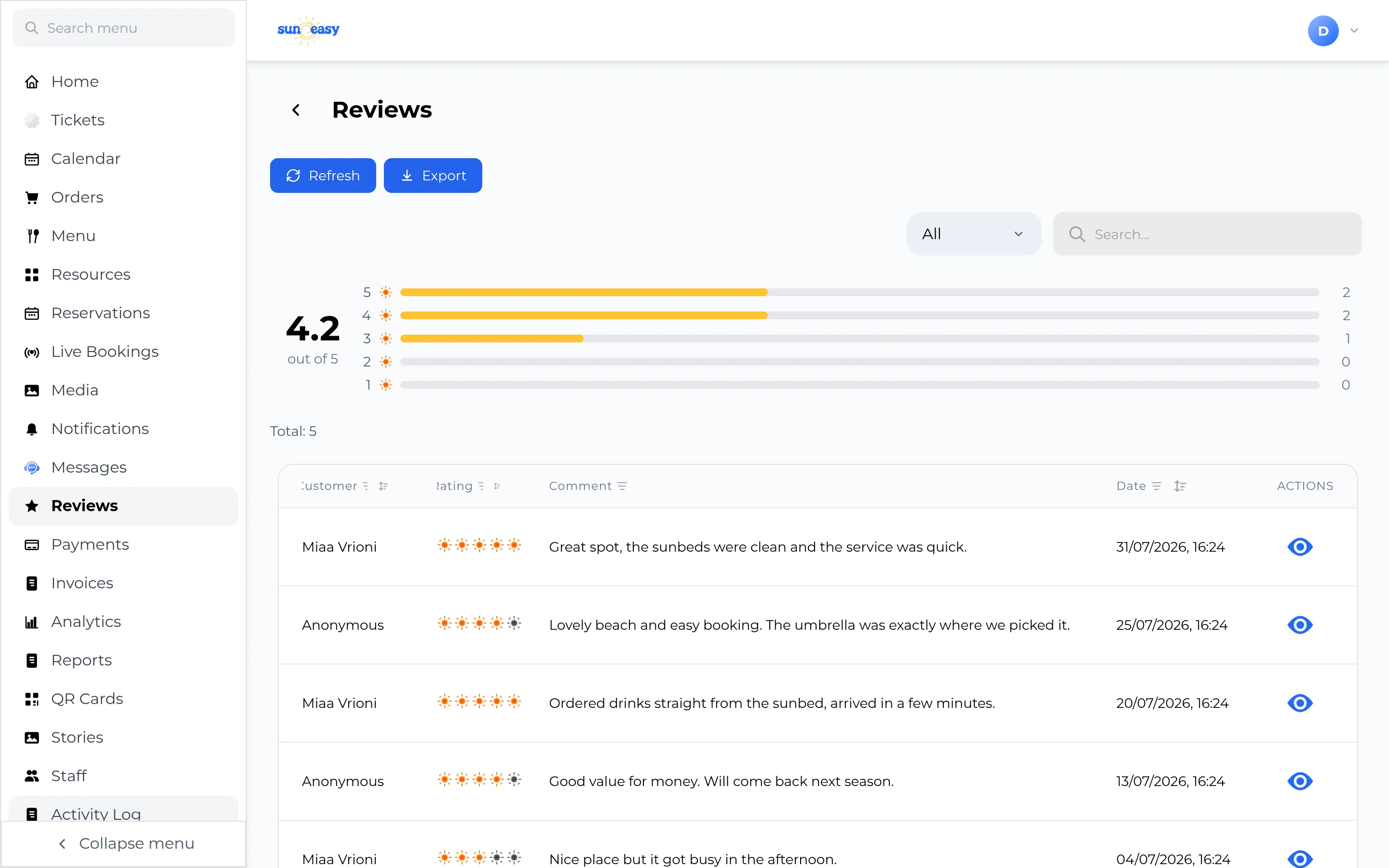Click the filter icon on Comment column
Screen dimensions: 1389x868
(x=622, y=486)
